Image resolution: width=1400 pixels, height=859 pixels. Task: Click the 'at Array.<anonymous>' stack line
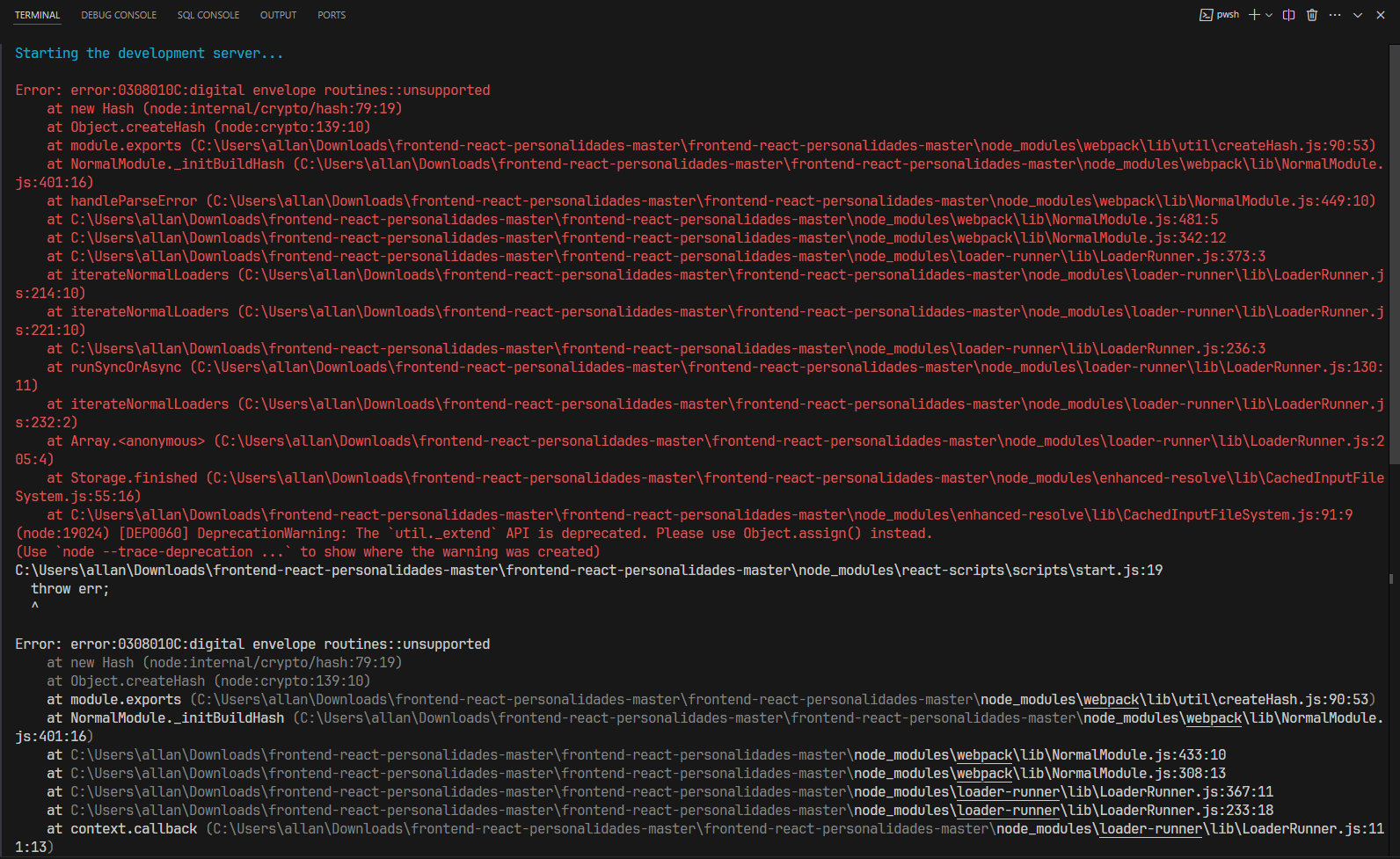click(699, 450)
